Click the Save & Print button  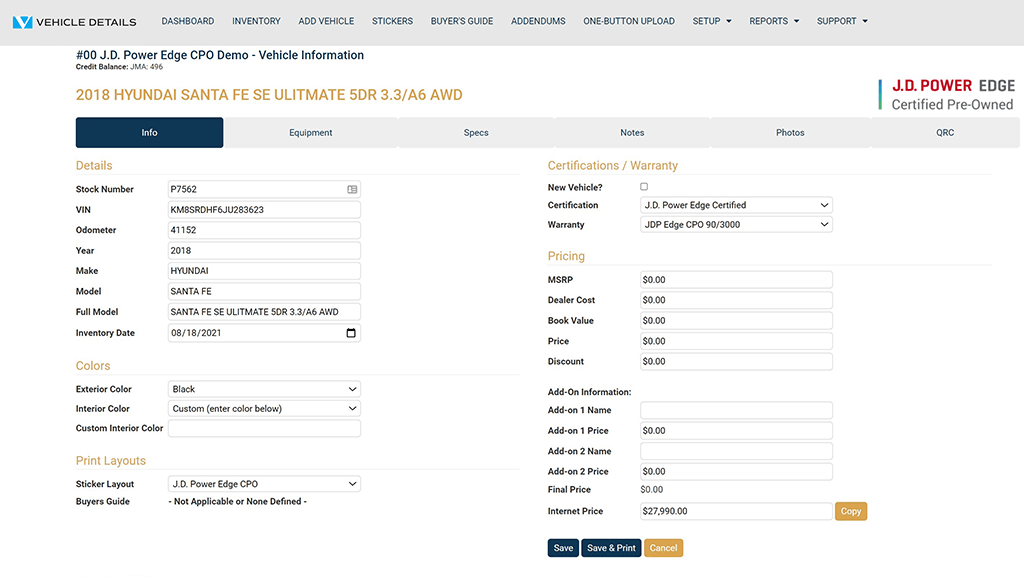[x=611, y=548]
